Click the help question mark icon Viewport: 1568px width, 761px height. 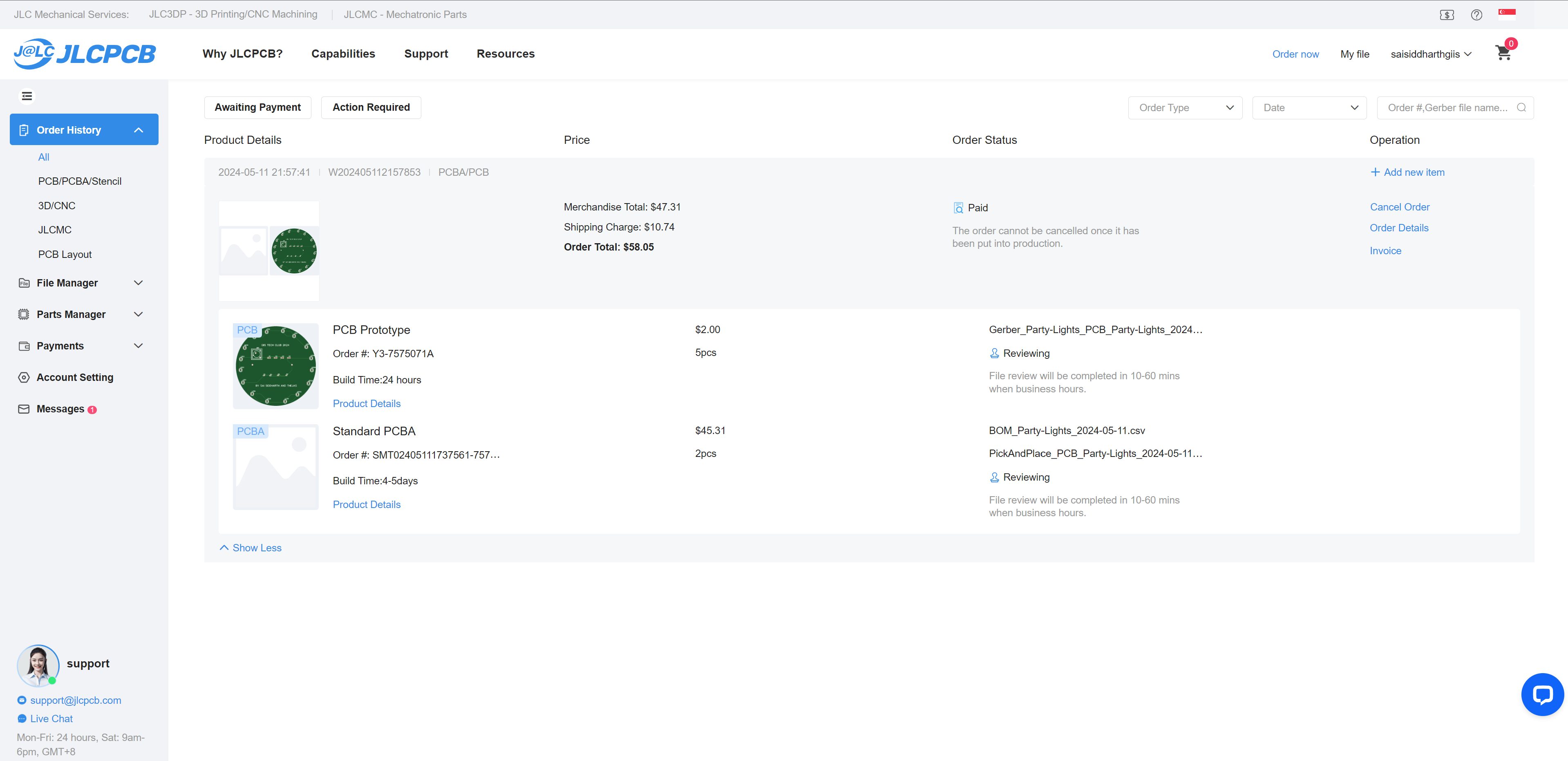coord(1476,15)
